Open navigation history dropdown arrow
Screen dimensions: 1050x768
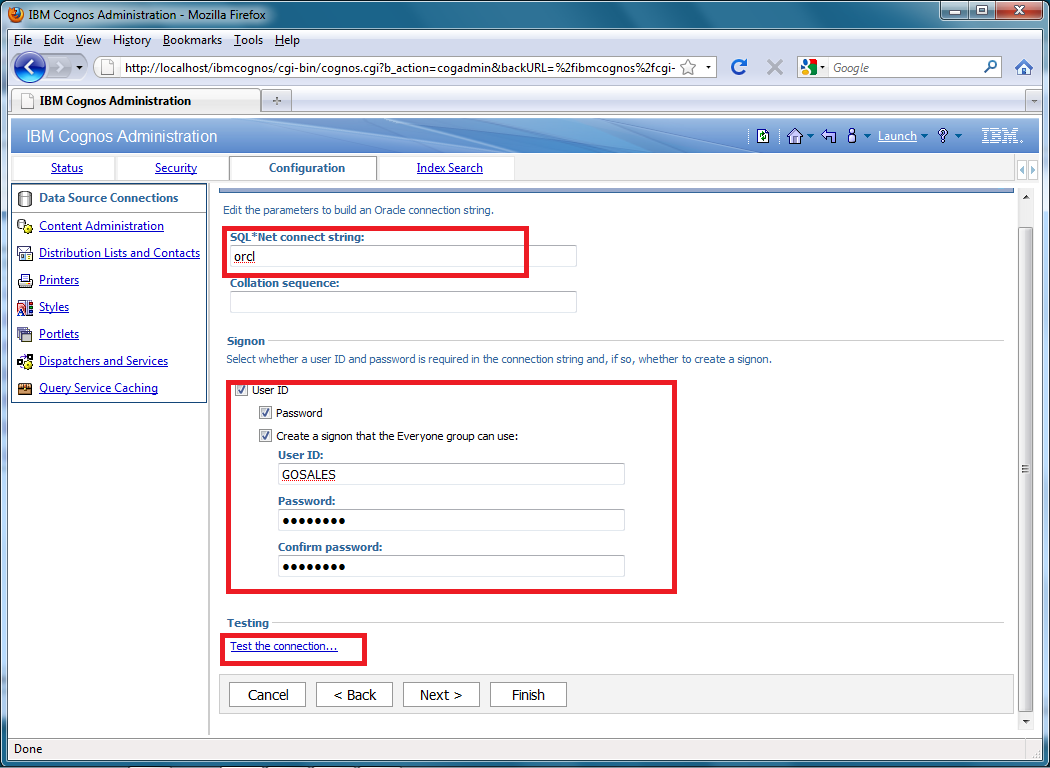(79, 68)
